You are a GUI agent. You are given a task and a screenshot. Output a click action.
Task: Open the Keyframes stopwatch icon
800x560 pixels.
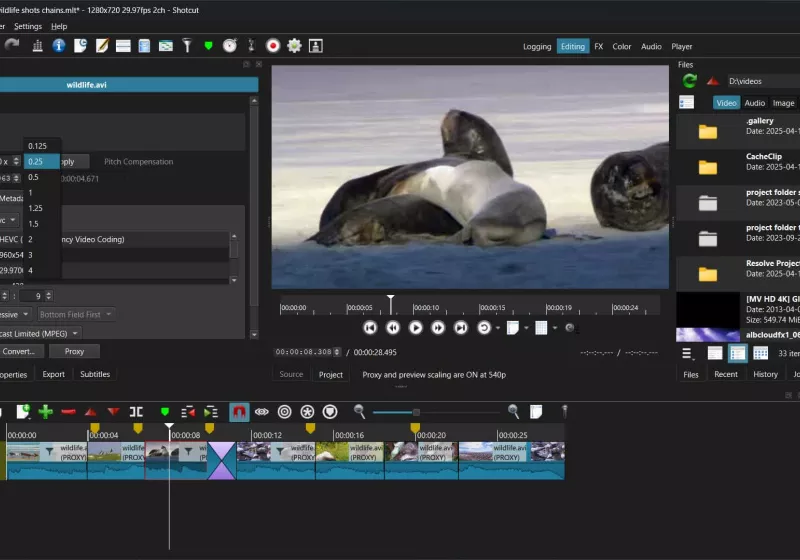pos(230,46)
